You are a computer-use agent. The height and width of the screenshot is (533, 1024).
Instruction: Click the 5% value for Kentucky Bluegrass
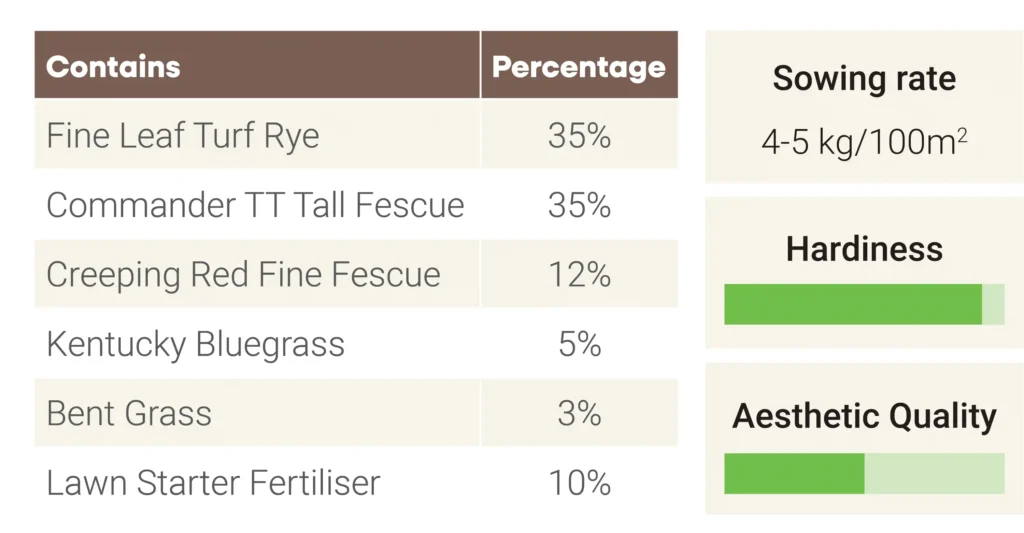(579, 345)
